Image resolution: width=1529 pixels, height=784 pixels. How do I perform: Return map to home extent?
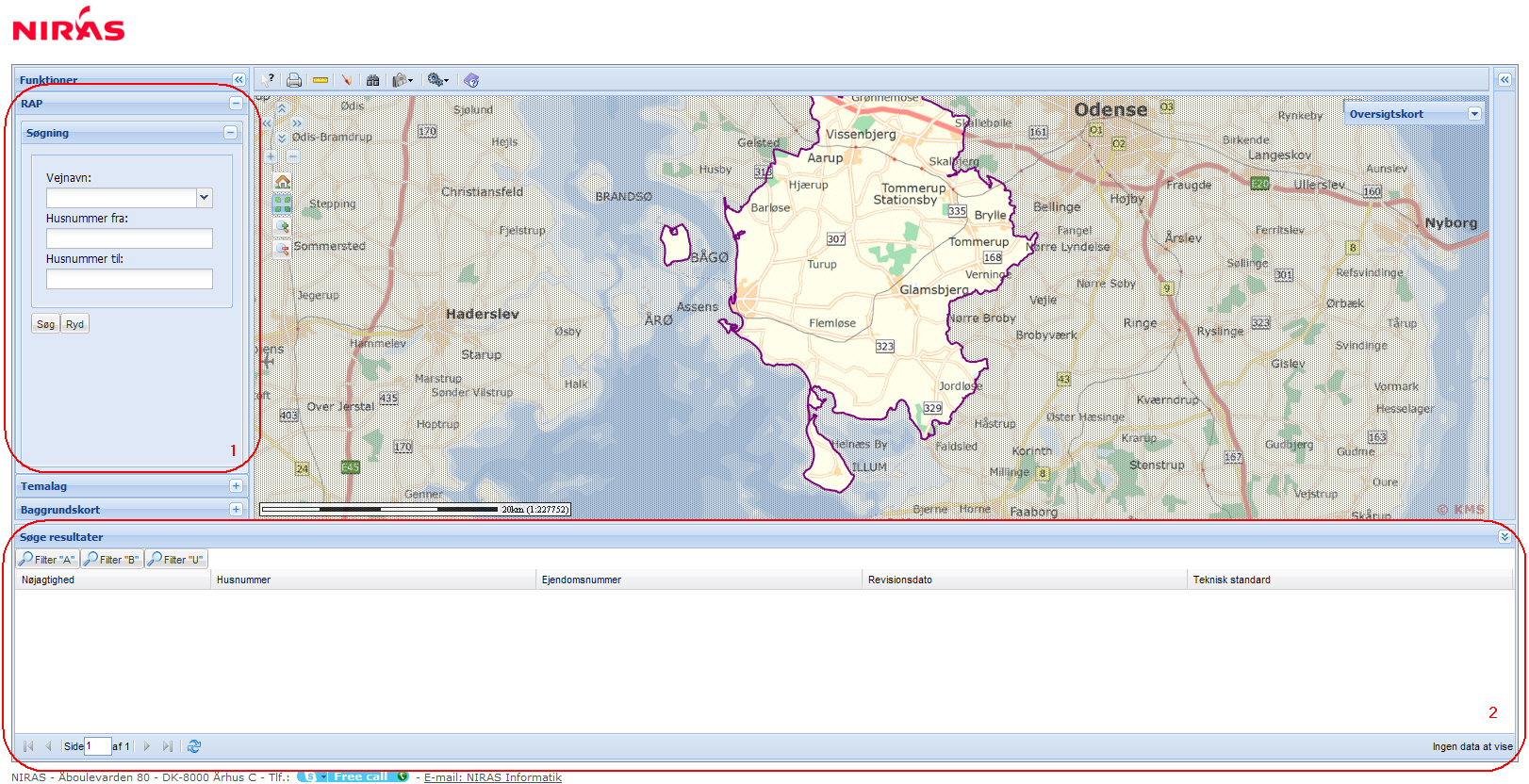pos(282,181)
